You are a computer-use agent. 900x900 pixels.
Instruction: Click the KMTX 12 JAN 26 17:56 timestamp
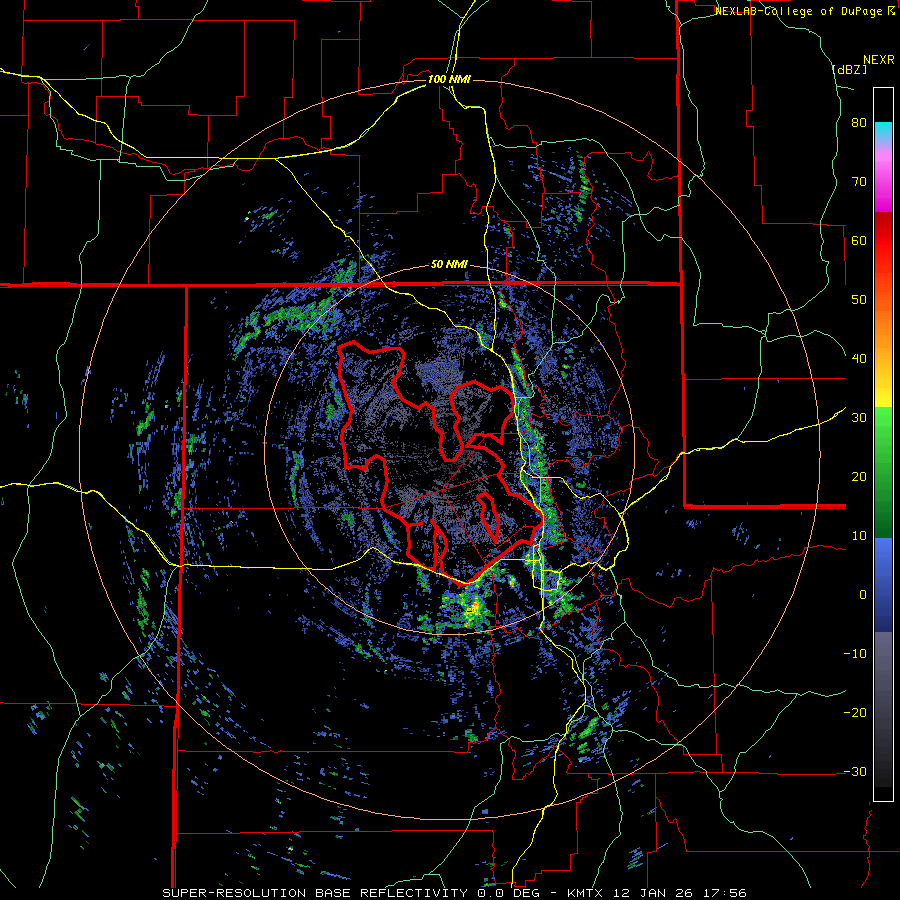pyautogui.click(x=657, y=893)
